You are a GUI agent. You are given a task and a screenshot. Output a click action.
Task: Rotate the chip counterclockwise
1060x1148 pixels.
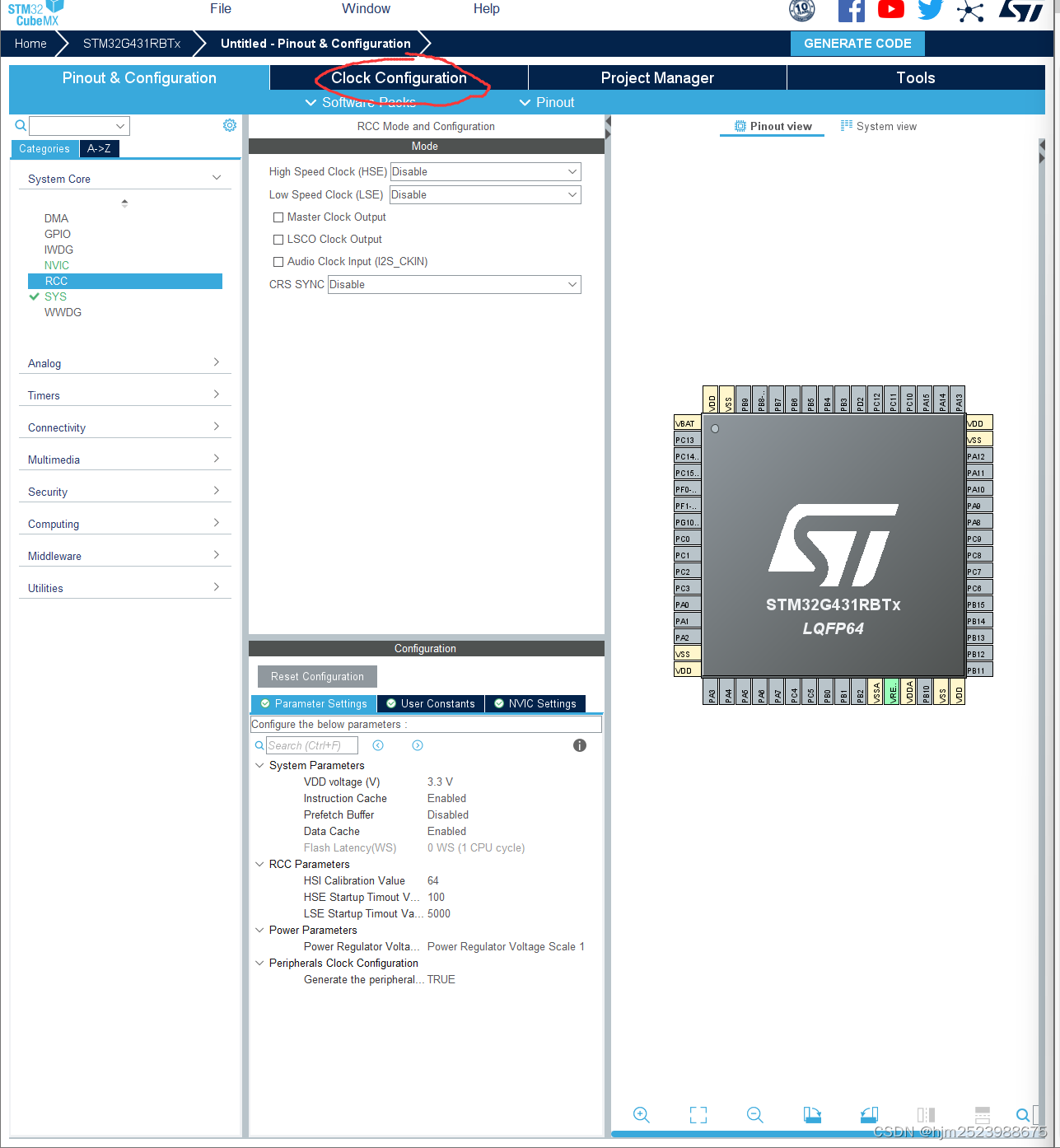[x=868, y=1114]
